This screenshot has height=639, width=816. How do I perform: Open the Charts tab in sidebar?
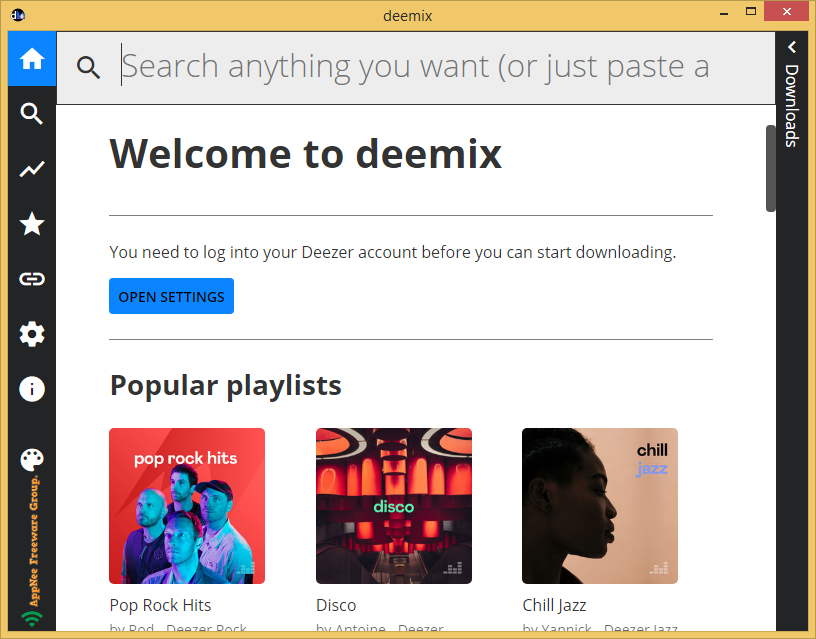click(x=32, y=169)
